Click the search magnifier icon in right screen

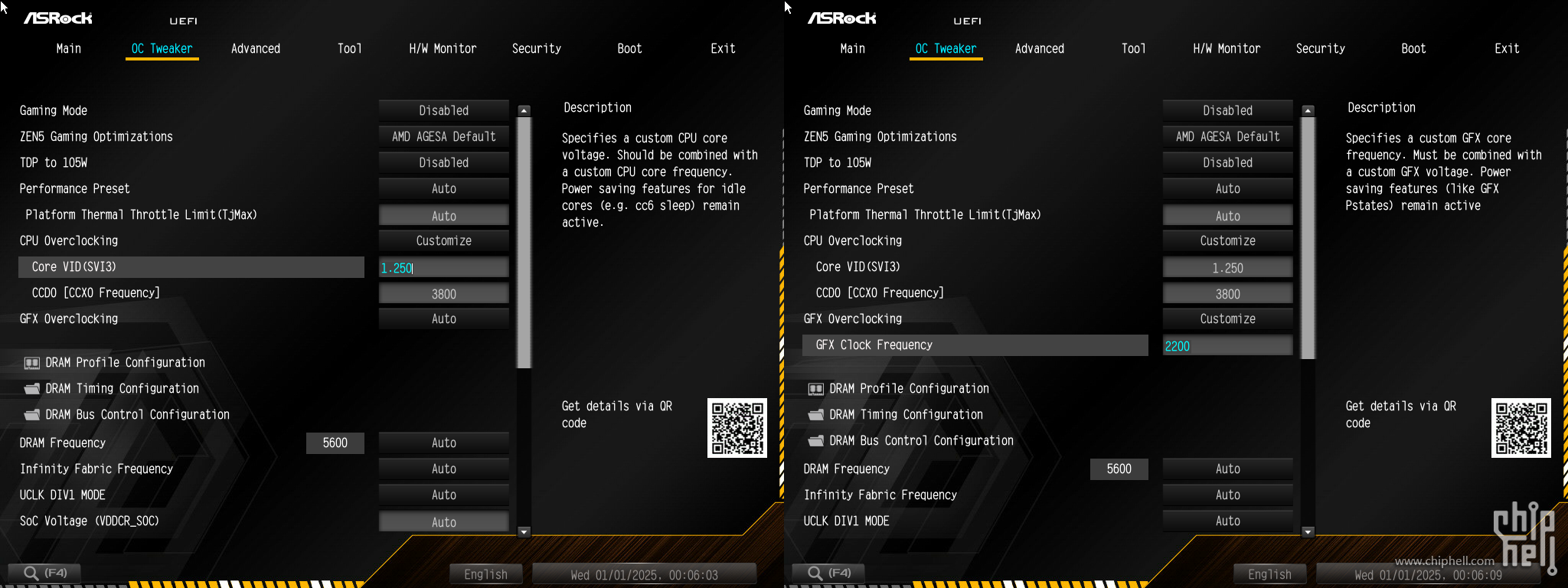click(x=815, y=573)
